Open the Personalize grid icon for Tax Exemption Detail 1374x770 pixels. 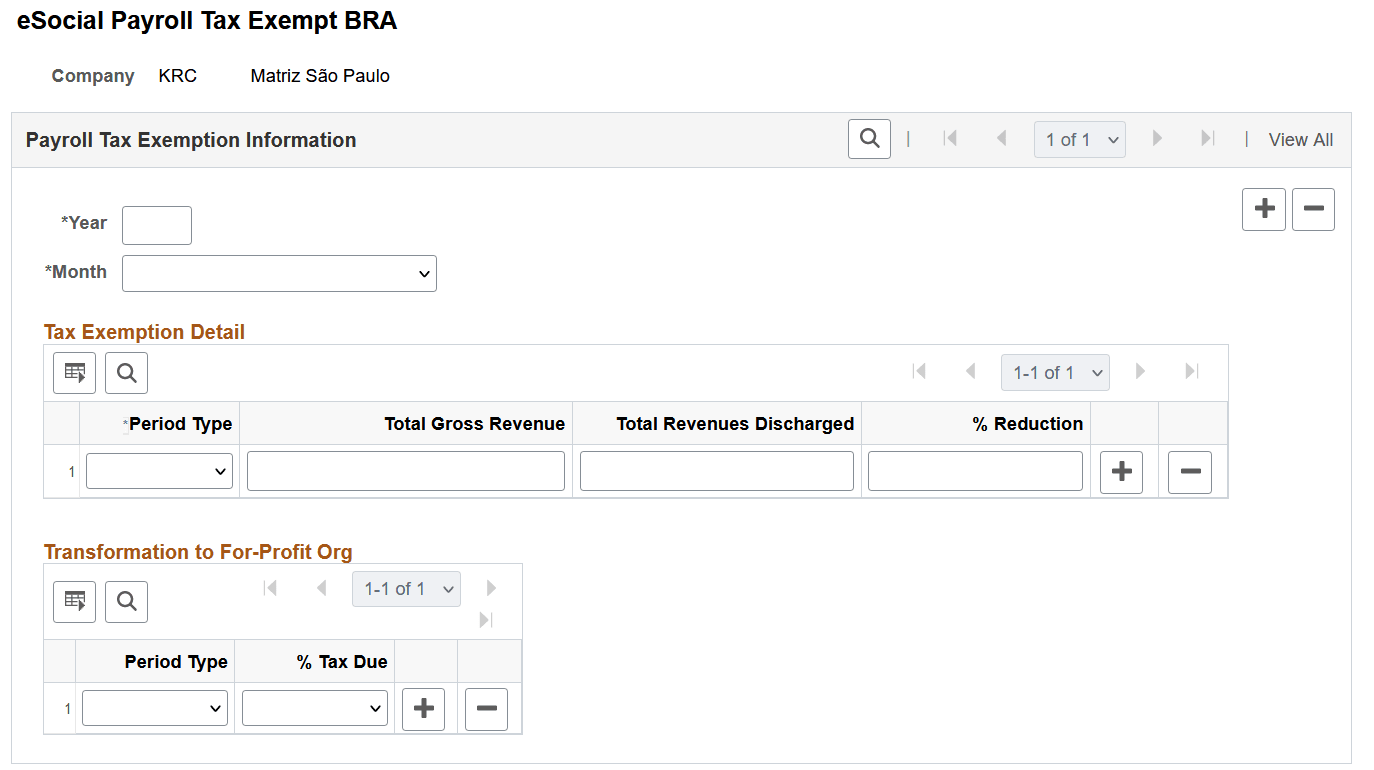[x=74, y=372]
